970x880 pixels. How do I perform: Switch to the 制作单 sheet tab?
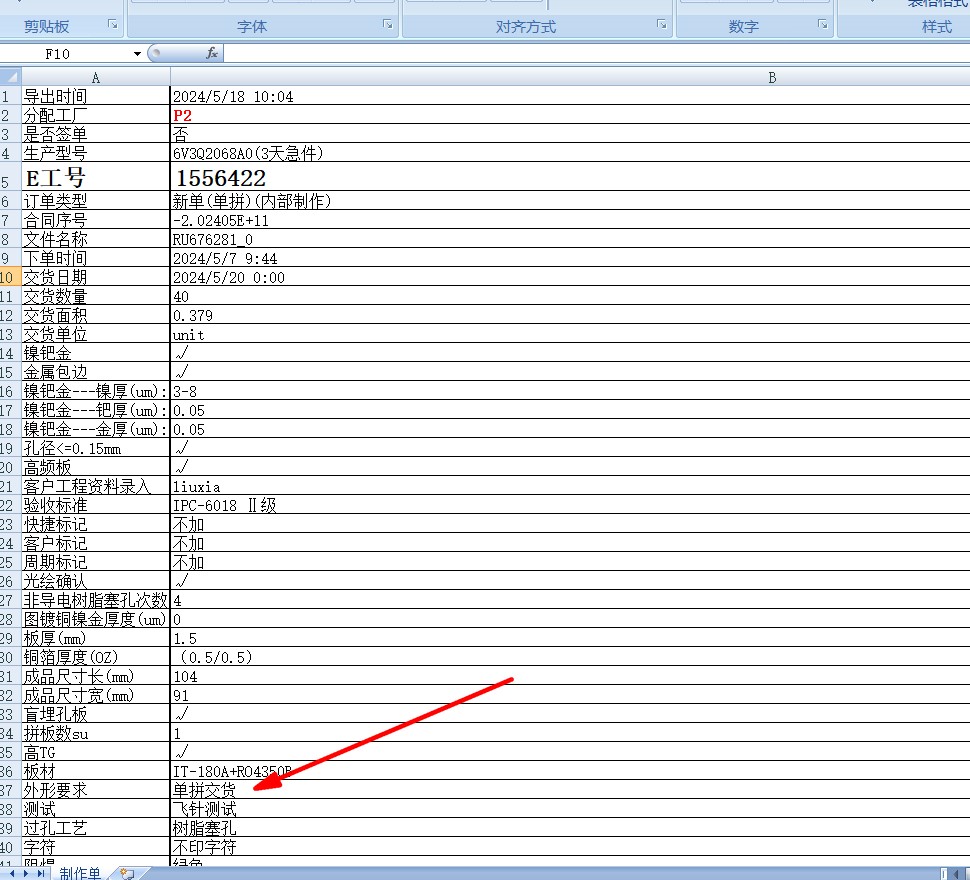tap(80, 873)
